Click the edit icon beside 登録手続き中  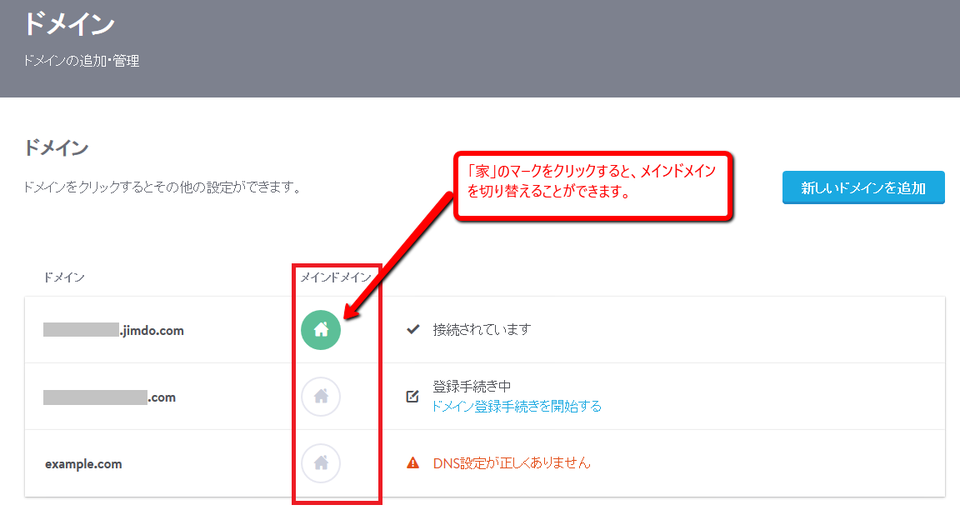point(413,396)
